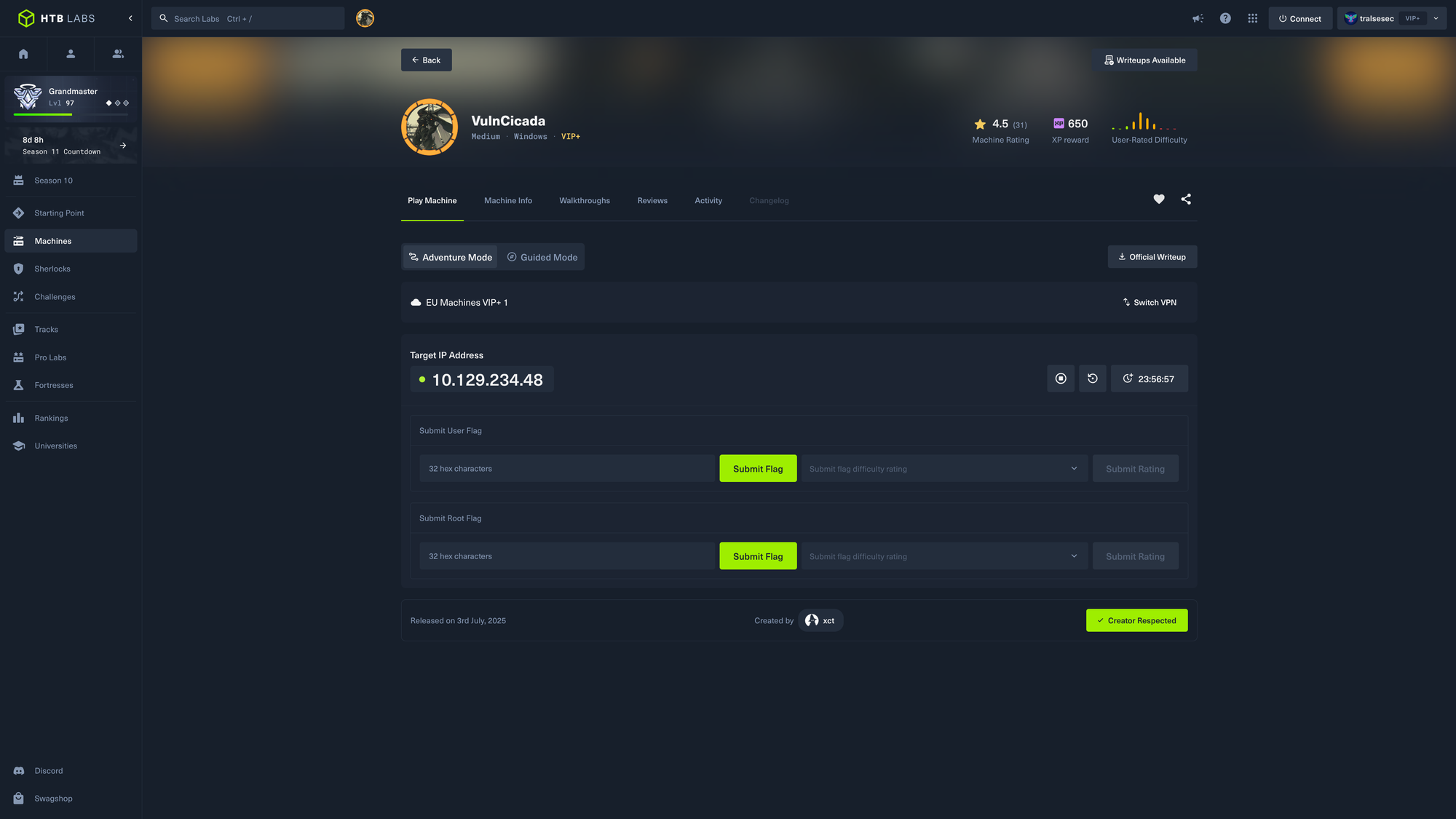
Task: Reset the machine with the reset icon
Action: coord(1093,379)
